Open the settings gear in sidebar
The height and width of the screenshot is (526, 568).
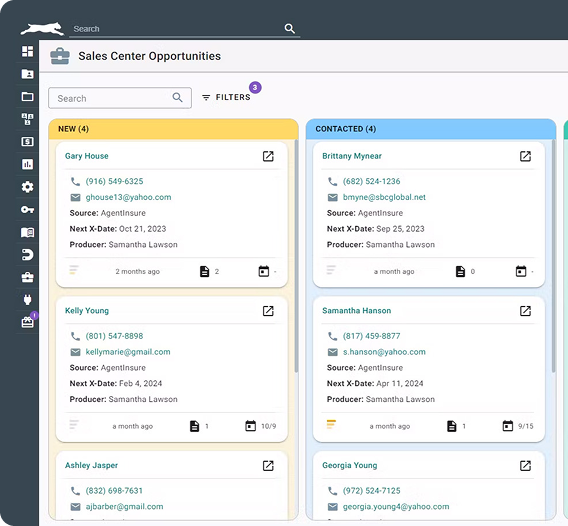(28, 187)
